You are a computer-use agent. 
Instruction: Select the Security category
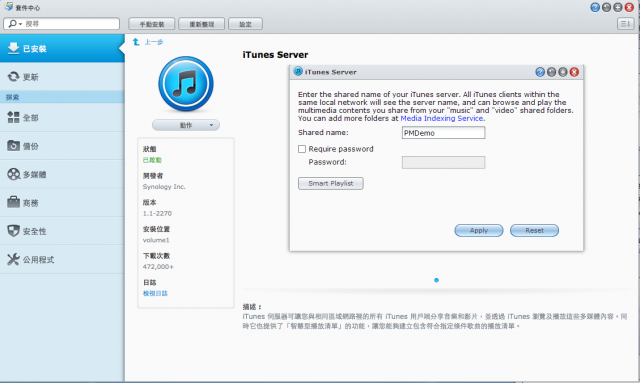pyautogui.click(x=62, y=231)
